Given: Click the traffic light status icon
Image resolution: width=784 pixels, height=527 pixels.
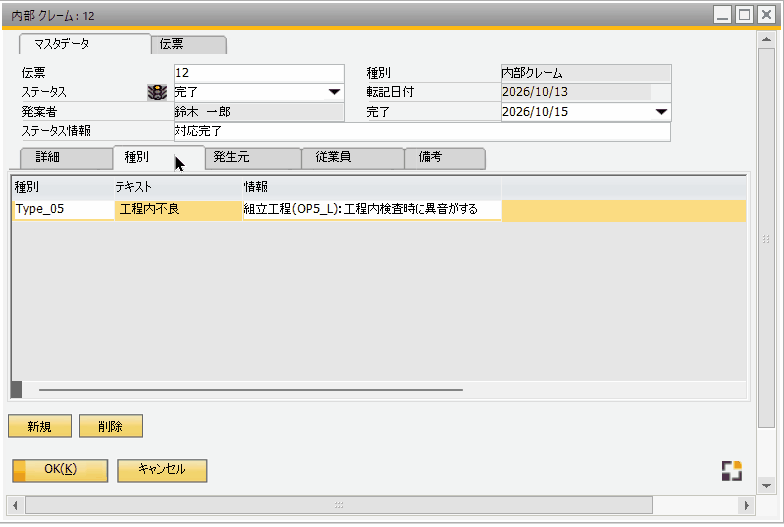Looking at the screenshot, I should tap(157, 92).
